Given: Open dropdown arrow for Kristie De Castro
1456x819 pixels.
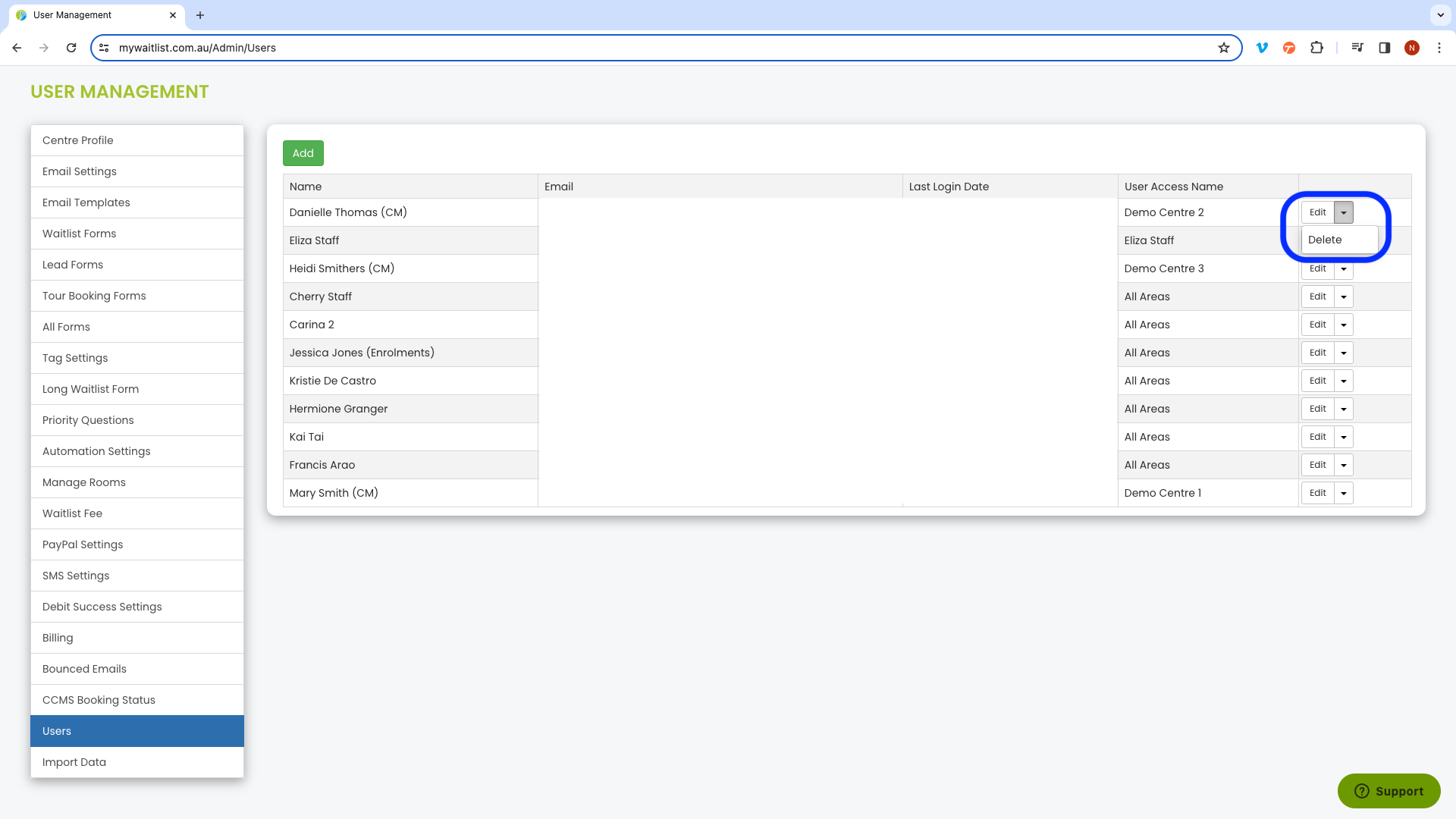Looking at the screenshot, I should tap(1344, 381).
